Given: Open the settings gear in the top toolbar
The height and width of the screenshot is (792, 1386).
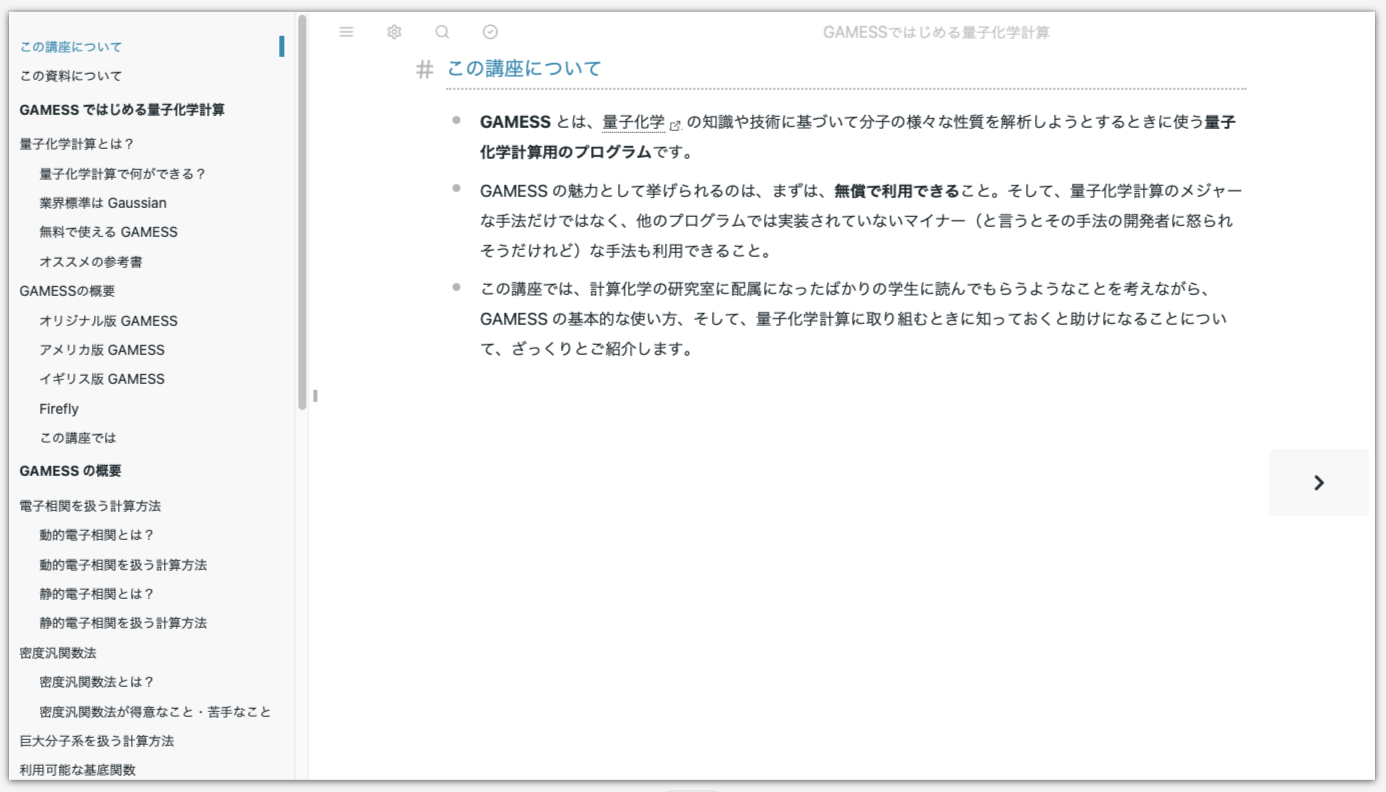Looking at the screenshot, I should 394,32.
